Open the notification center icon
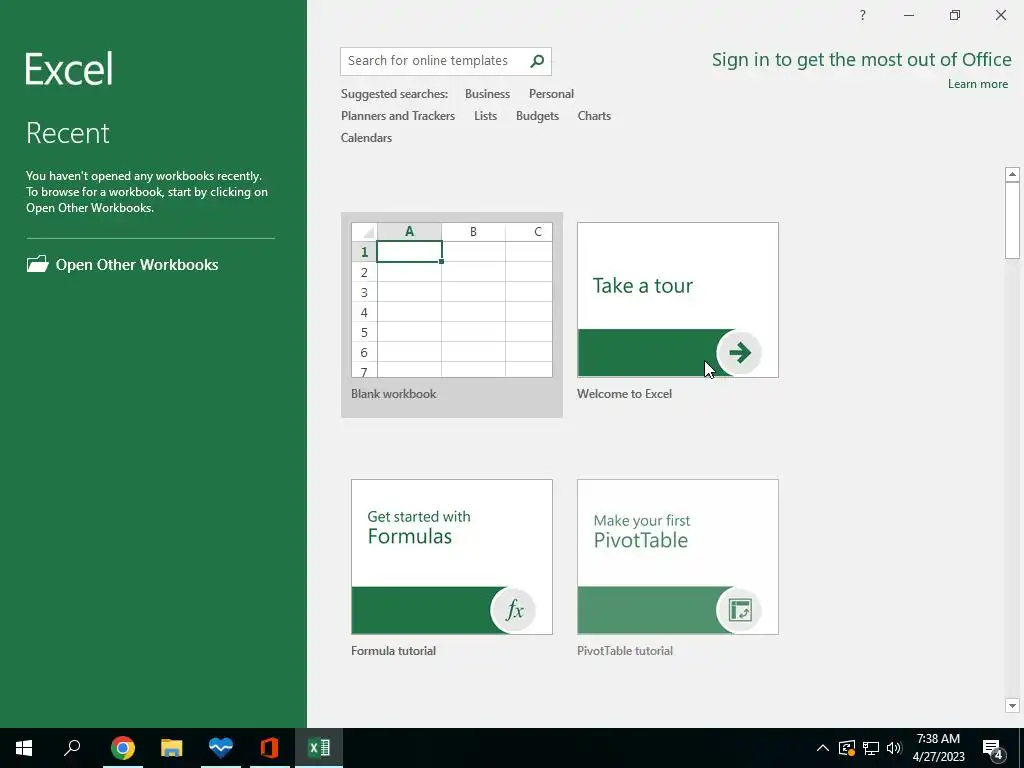 (x=993, y=749)
